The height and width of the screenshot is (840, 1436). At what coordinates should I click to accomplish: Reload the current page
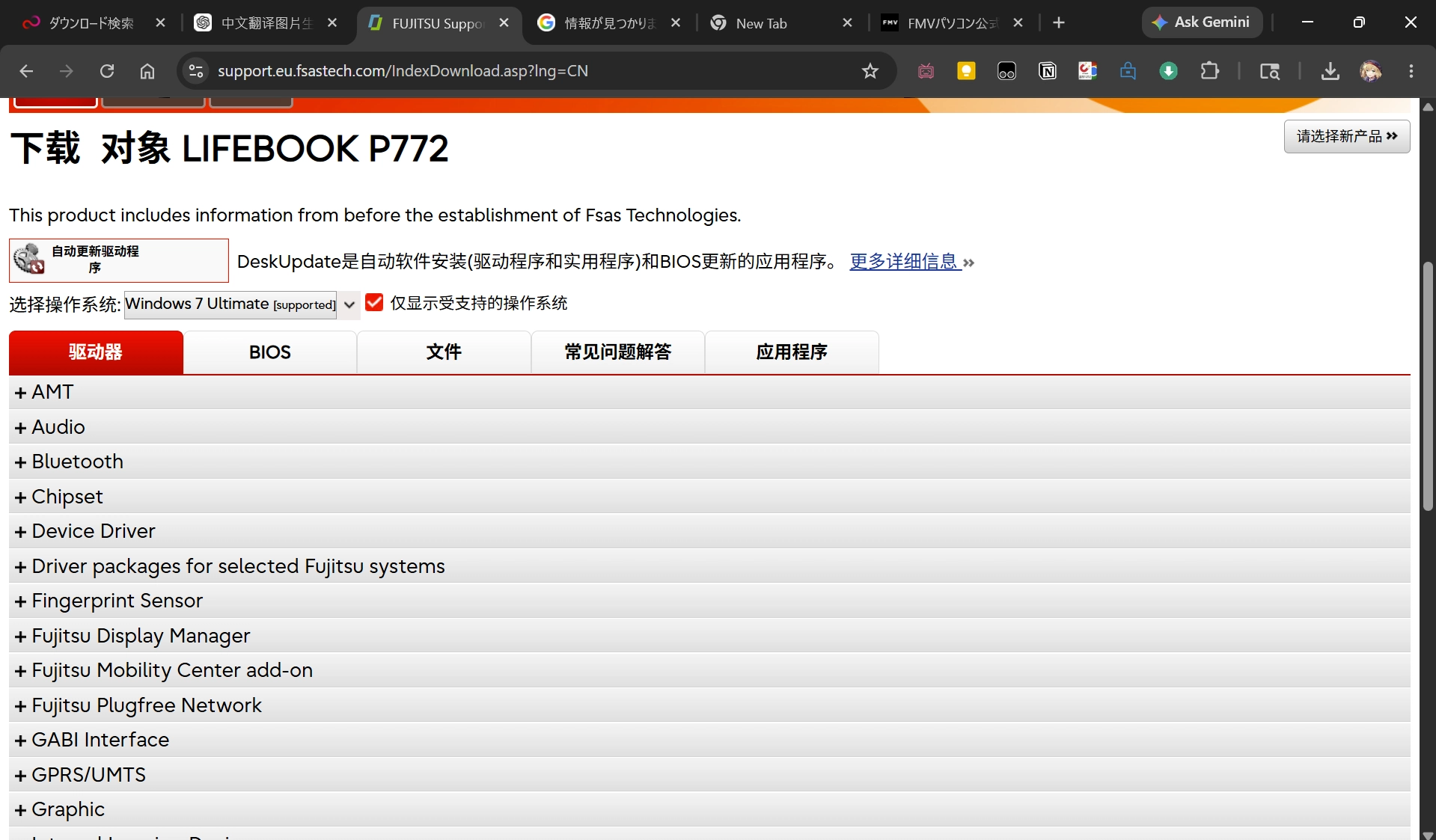pyautogui.click(x=107, y=71)
